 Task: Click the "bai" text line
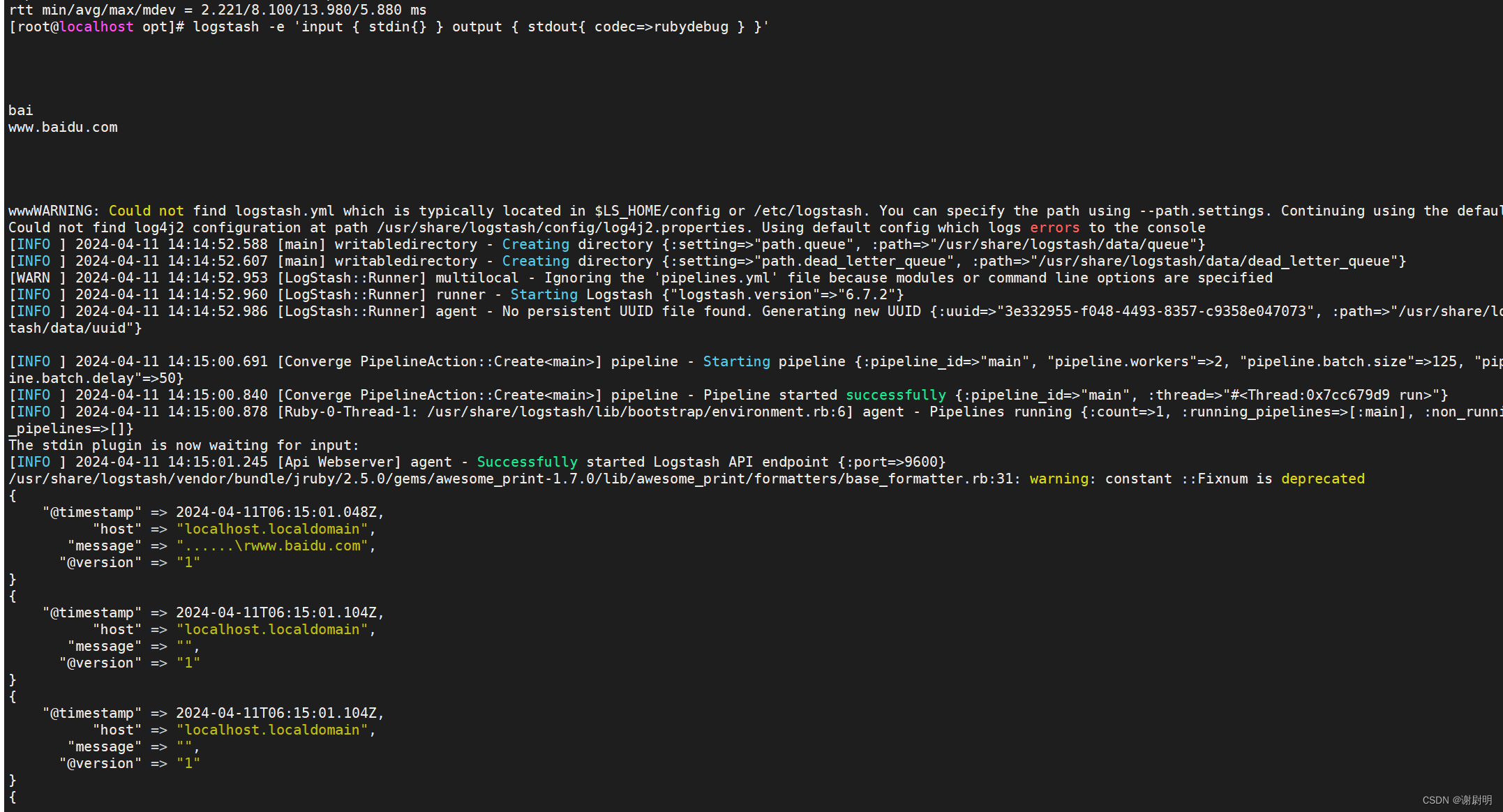21,111
